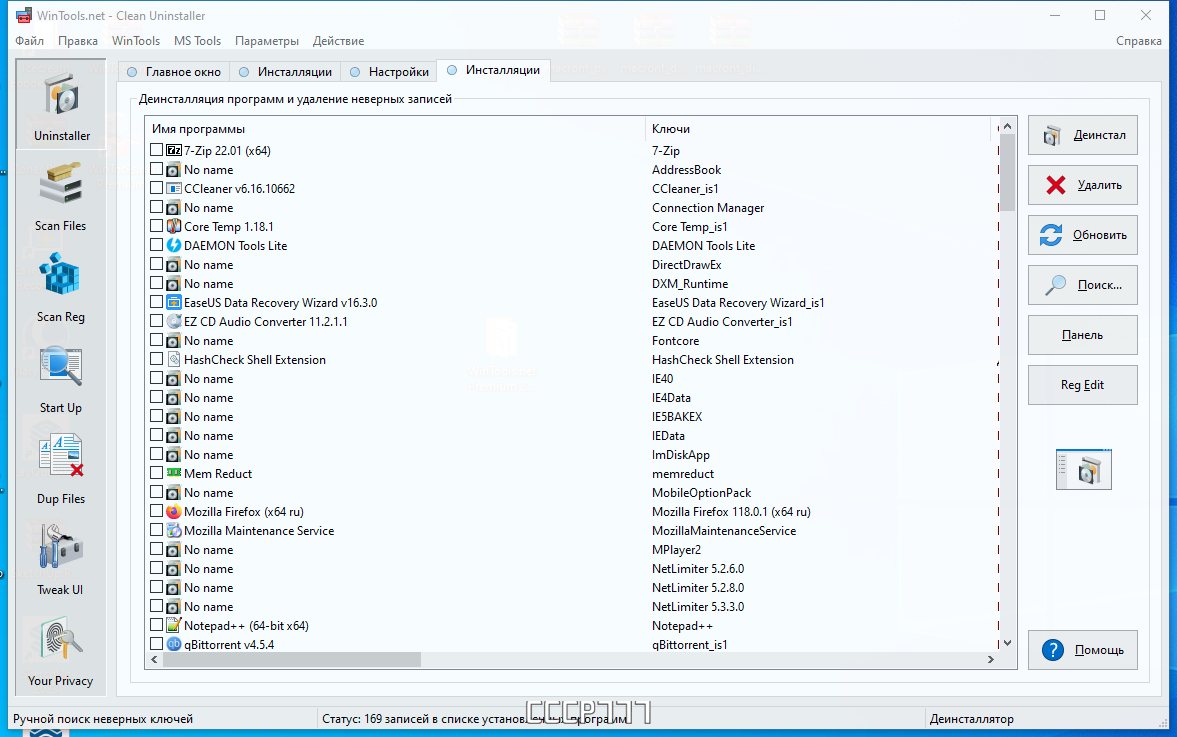The image size is (1177, 737).
Task: Click the Деинстал button
Action: (1082, 135)
